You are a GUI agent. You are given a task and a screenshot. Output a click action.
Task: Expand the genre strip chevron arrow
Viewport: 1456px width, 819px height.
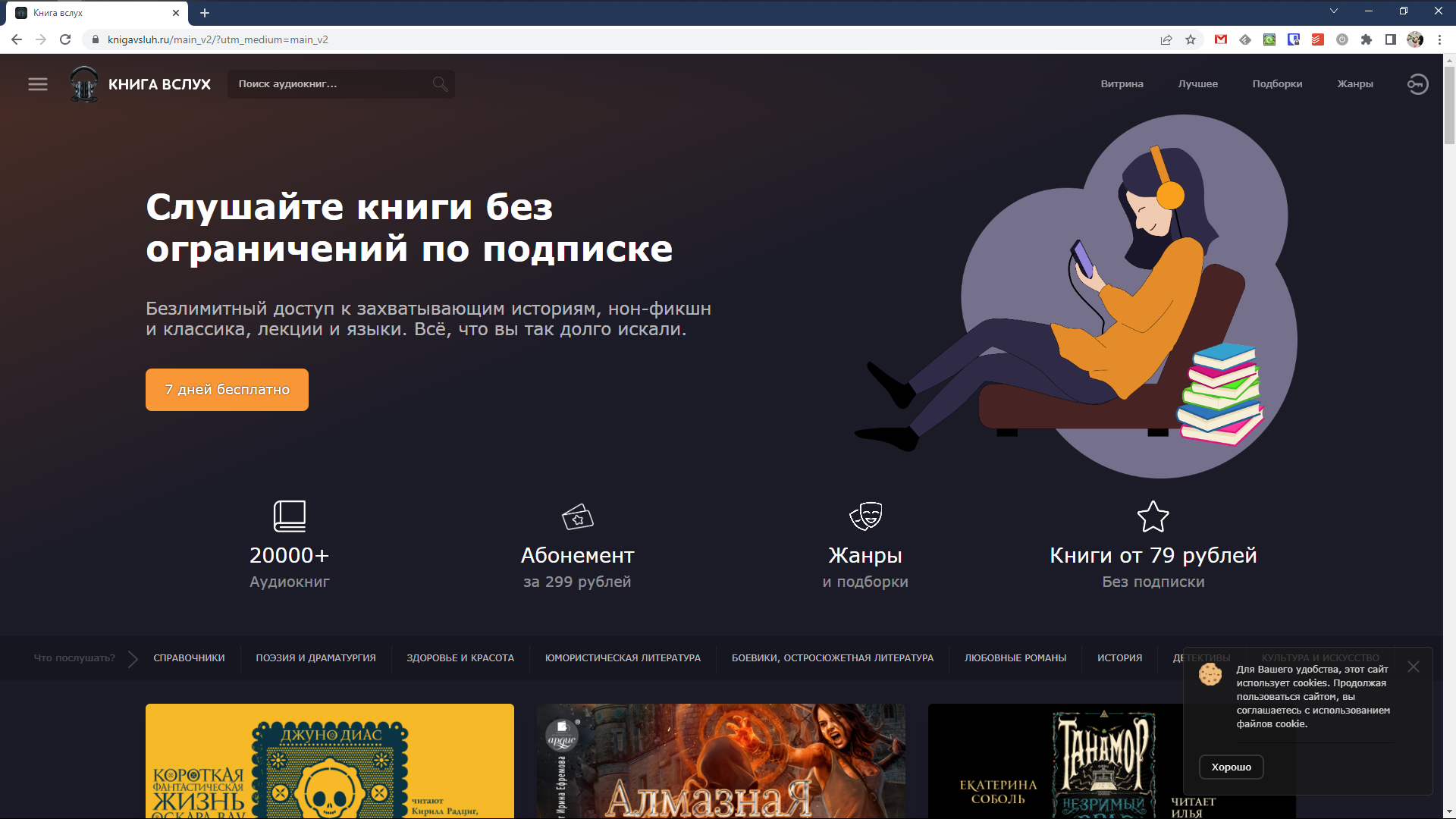click(133, 658)
